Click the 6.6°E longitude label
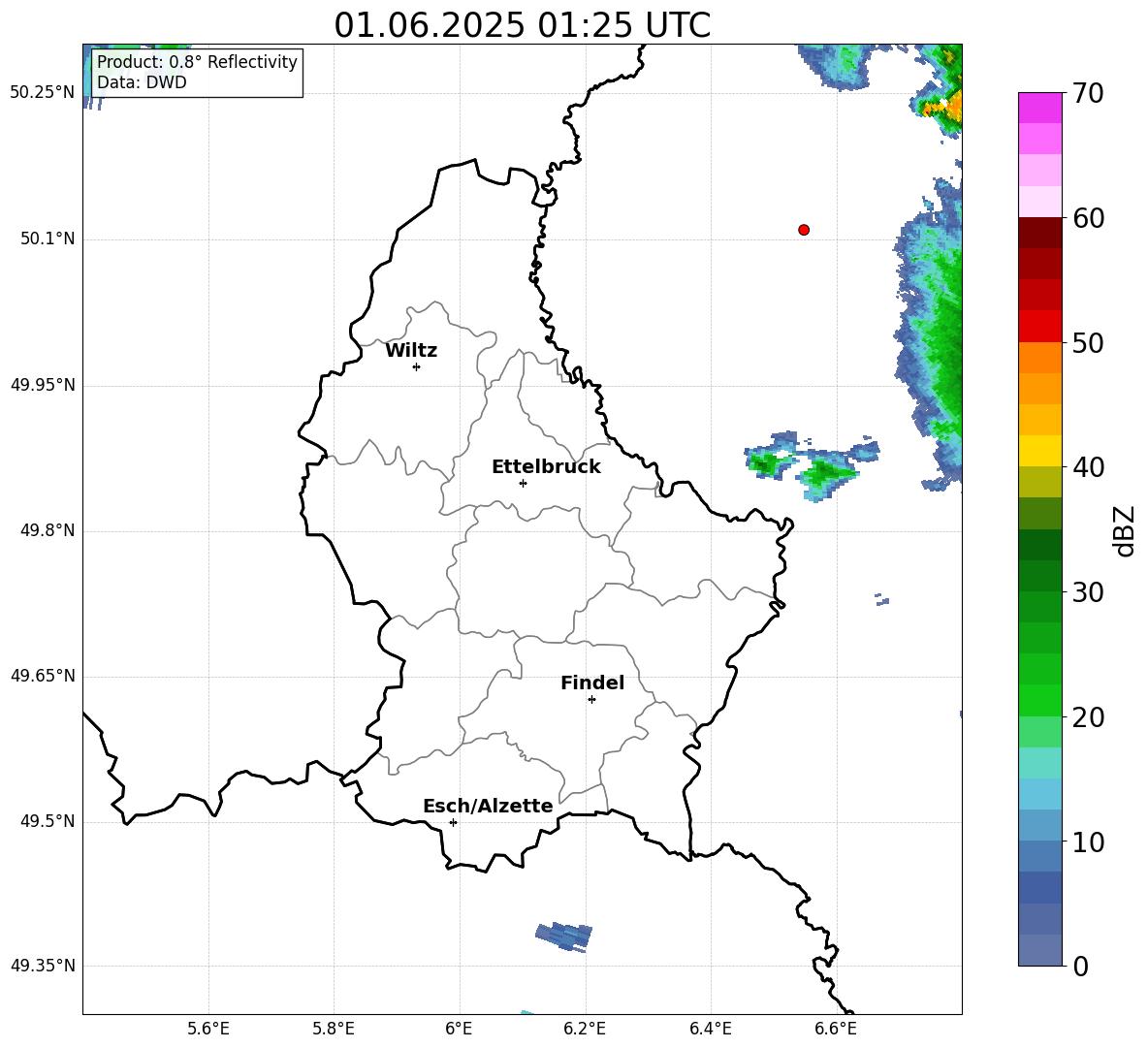1148x1048 pixels. [836, 1029]
